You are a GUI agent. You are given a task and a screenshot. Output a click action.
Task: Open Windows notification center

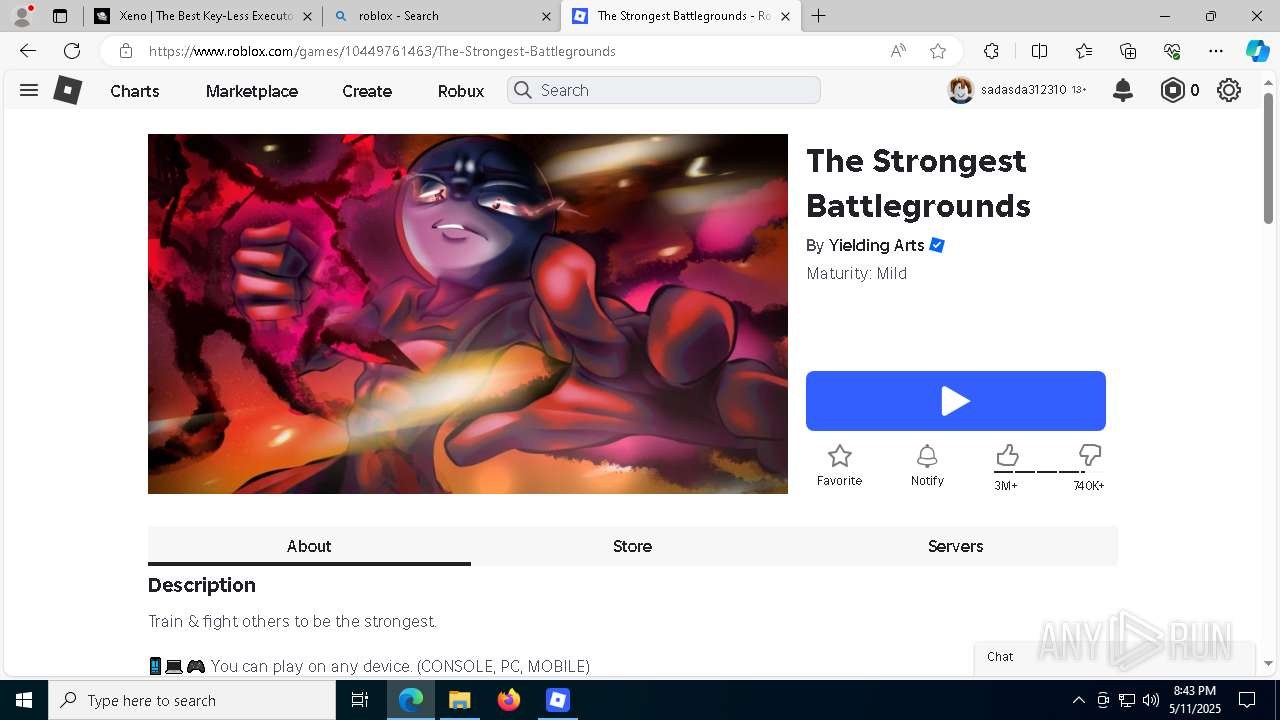pyautogui.click(x=1247, y=700)
